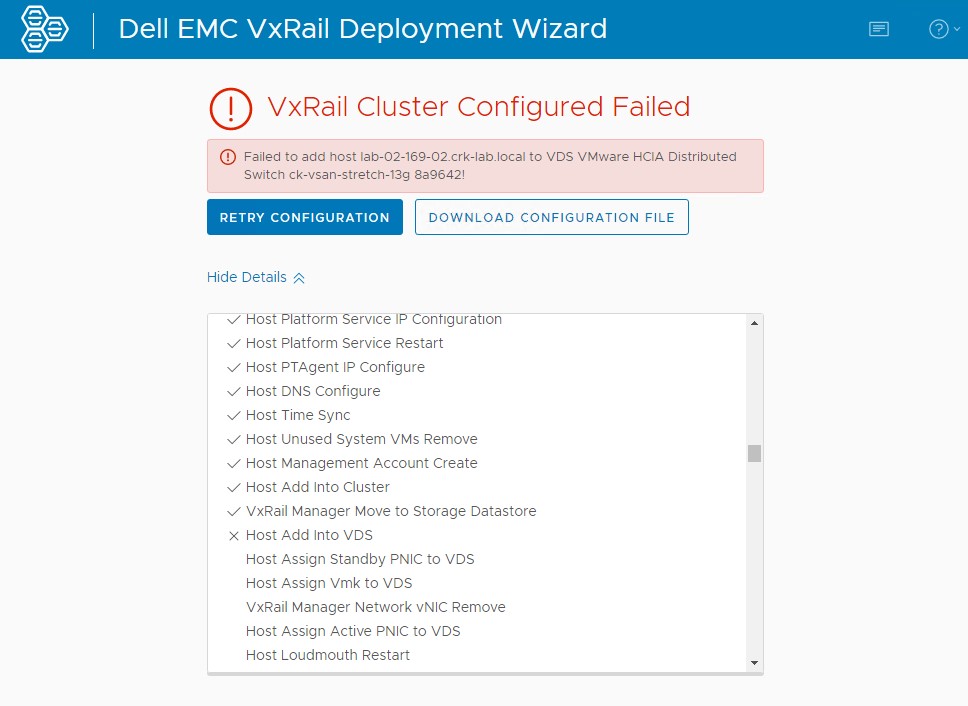Click the Dell EMC hexagonal logo icon
This screenshot has height=706, width=968.
(x=44, y=28)
